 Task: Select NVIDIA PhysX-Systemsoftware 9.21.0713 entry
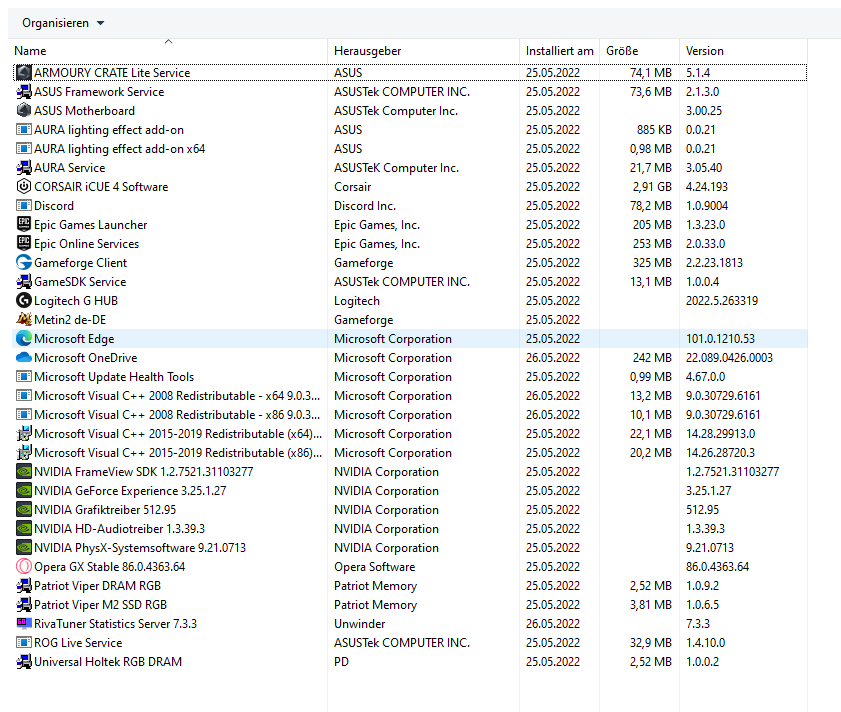(x=410, y=548)
